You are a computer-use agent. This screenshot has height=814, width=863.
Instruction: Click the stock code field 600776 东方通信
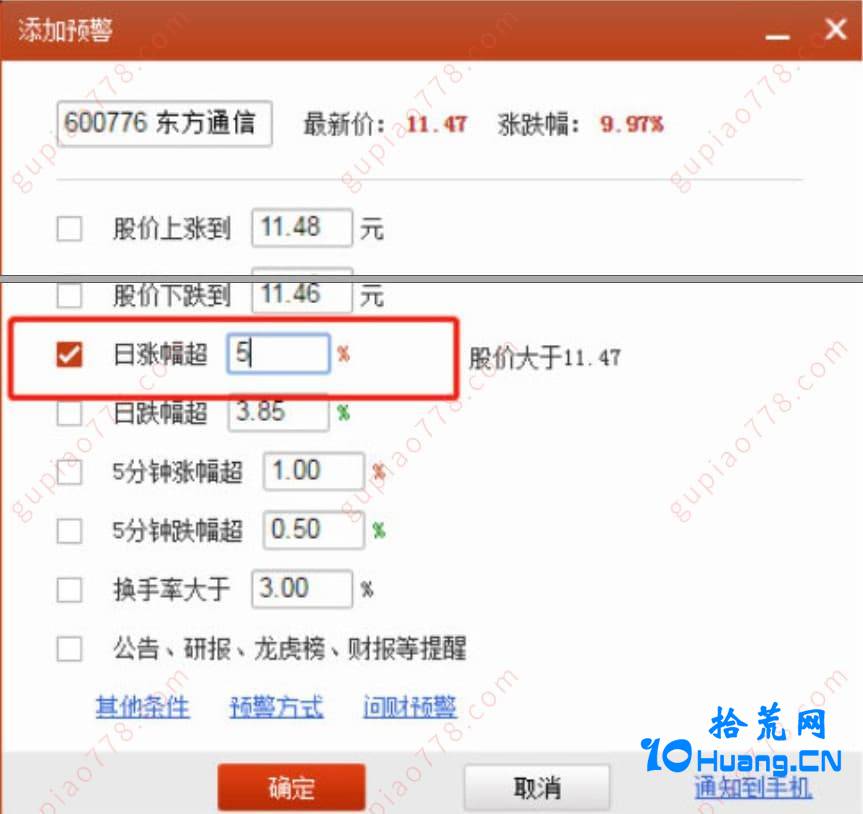[x=165, y=123]
